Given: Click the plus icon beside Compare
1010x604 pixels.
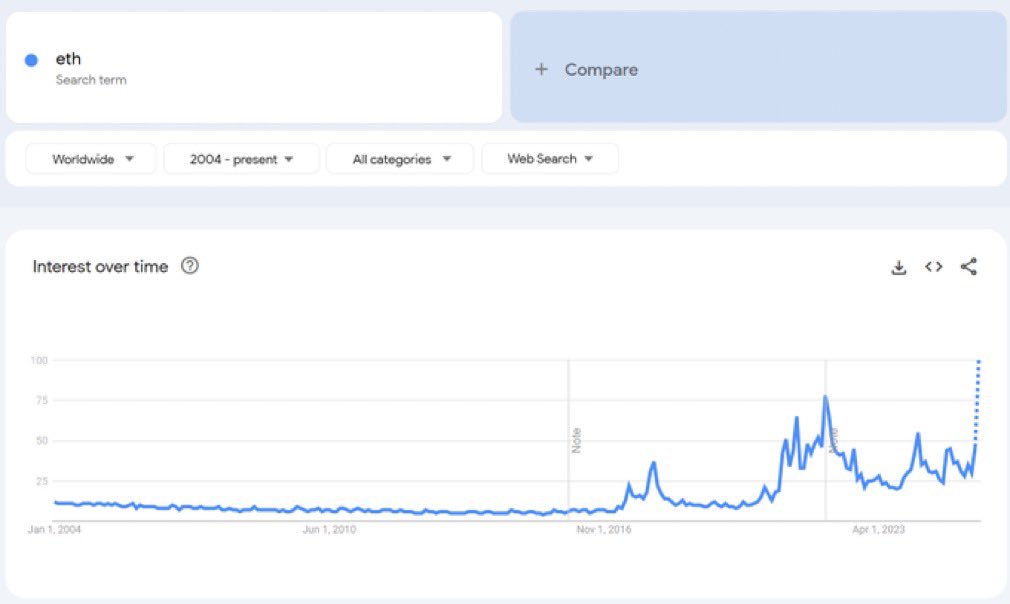Looking at the screenshot, I should click(x=541, y=69).
